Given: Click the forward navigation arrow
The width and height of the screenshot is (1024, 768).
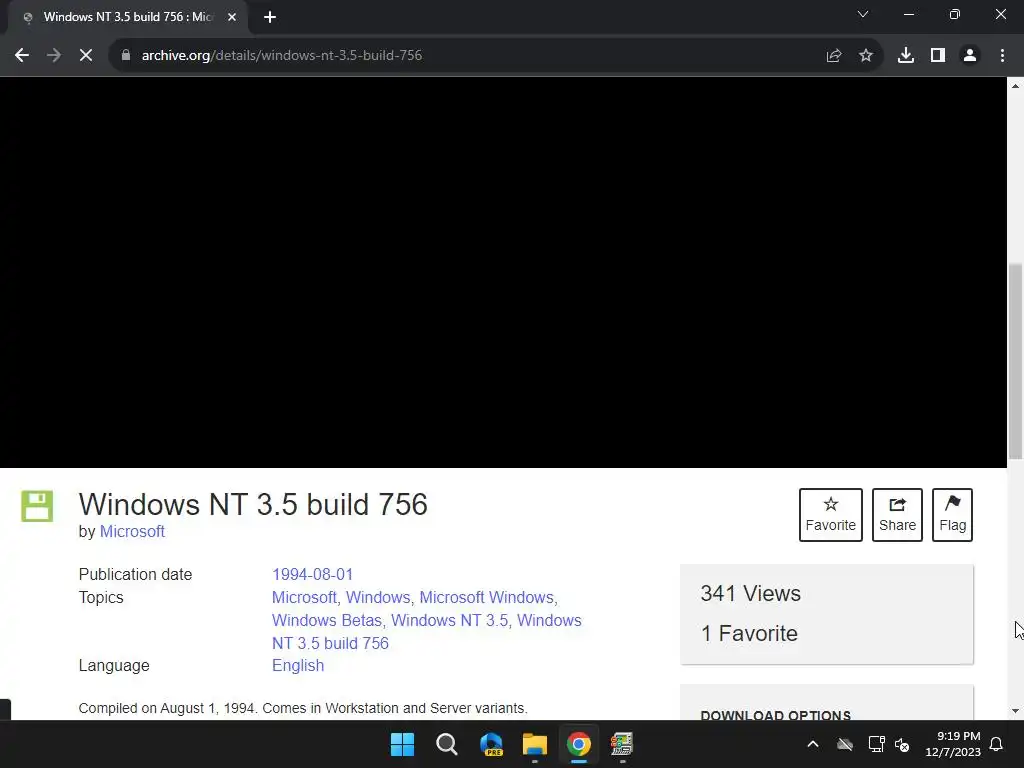Looking at the screenshot, I should [x=54, y=56].
